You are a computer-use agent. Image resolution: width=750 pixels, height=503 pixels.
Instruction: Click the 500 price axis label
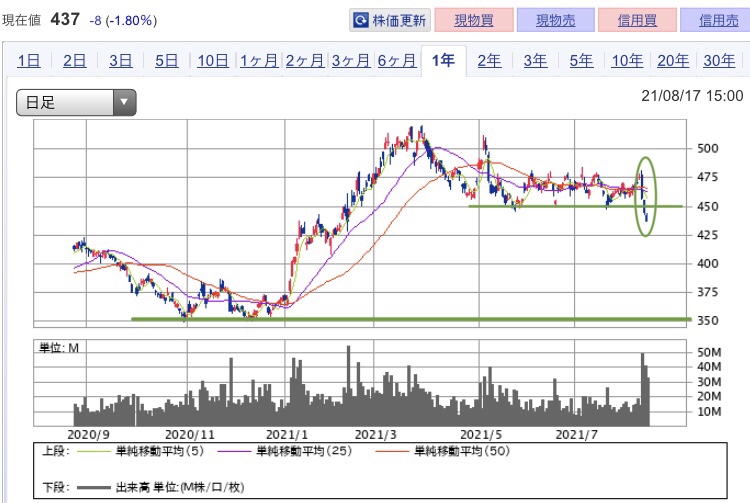708,148
